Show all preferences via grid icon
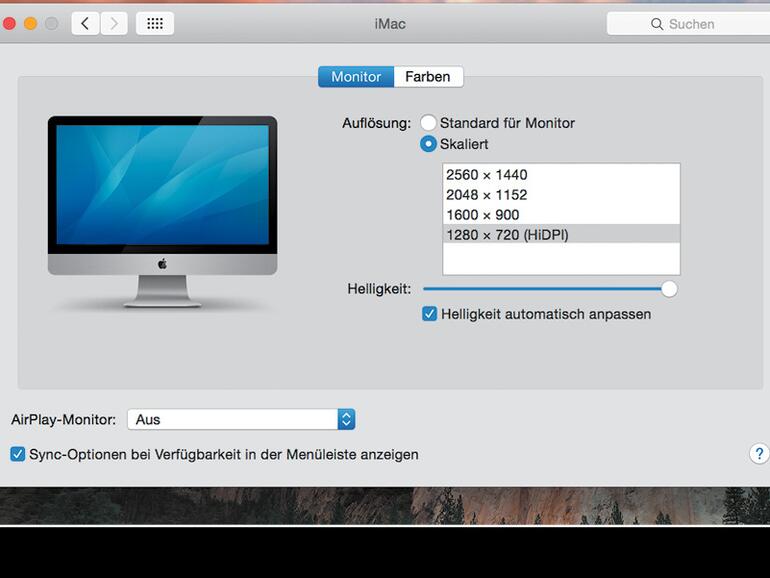The image size is (770, 578). [x=155, y=24]
